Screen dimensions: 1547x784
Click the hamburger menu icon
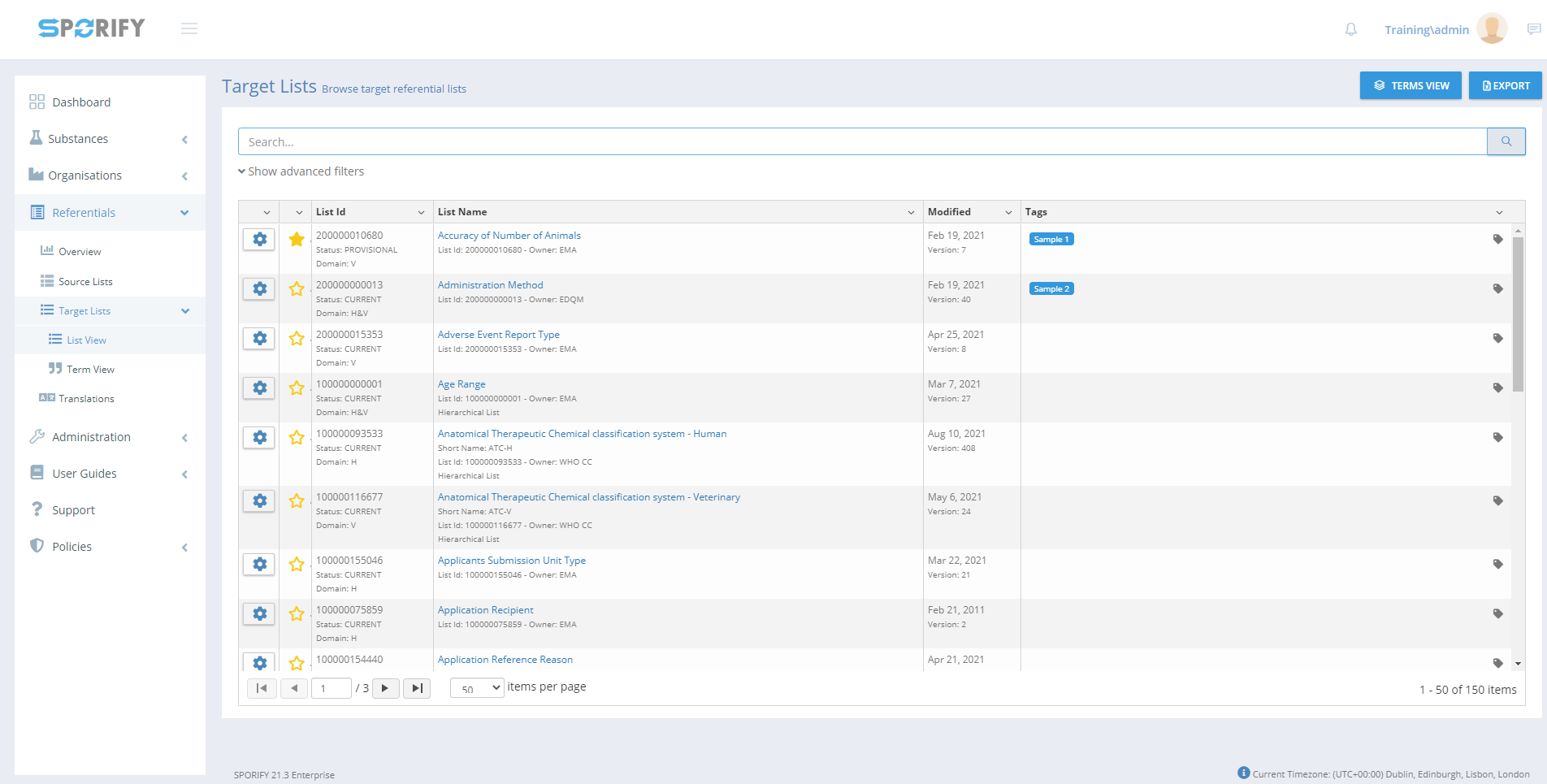point(189,29)
